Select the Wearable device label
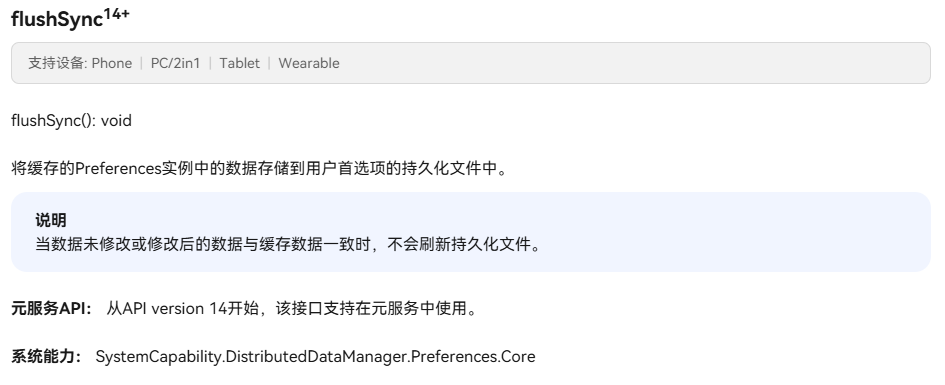 point(309,63)
